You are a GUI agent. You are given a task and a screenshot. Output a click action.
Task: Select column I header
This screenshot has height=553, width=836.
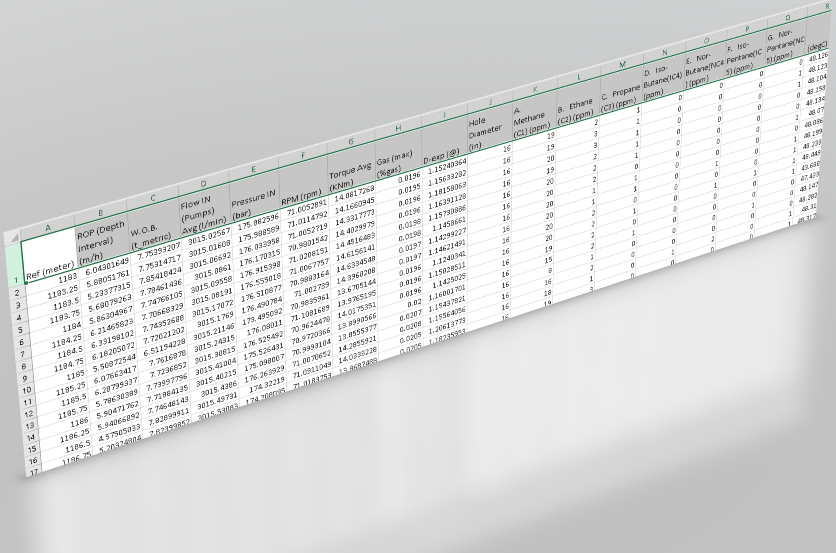click(444, 115)
